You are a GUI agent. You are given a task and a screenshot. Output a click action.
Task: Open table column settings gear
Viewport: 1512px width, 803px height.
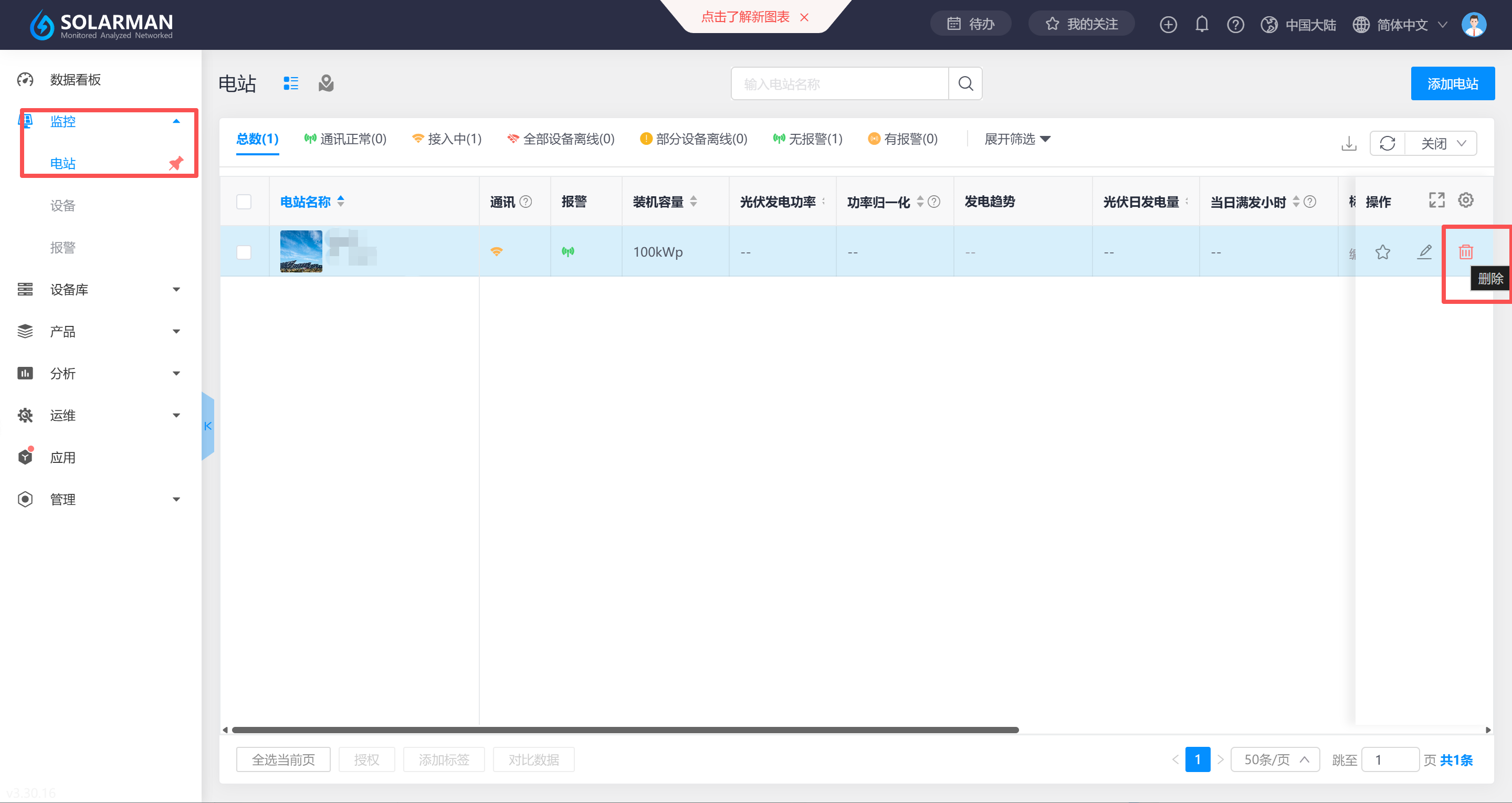pos(1465,200)
